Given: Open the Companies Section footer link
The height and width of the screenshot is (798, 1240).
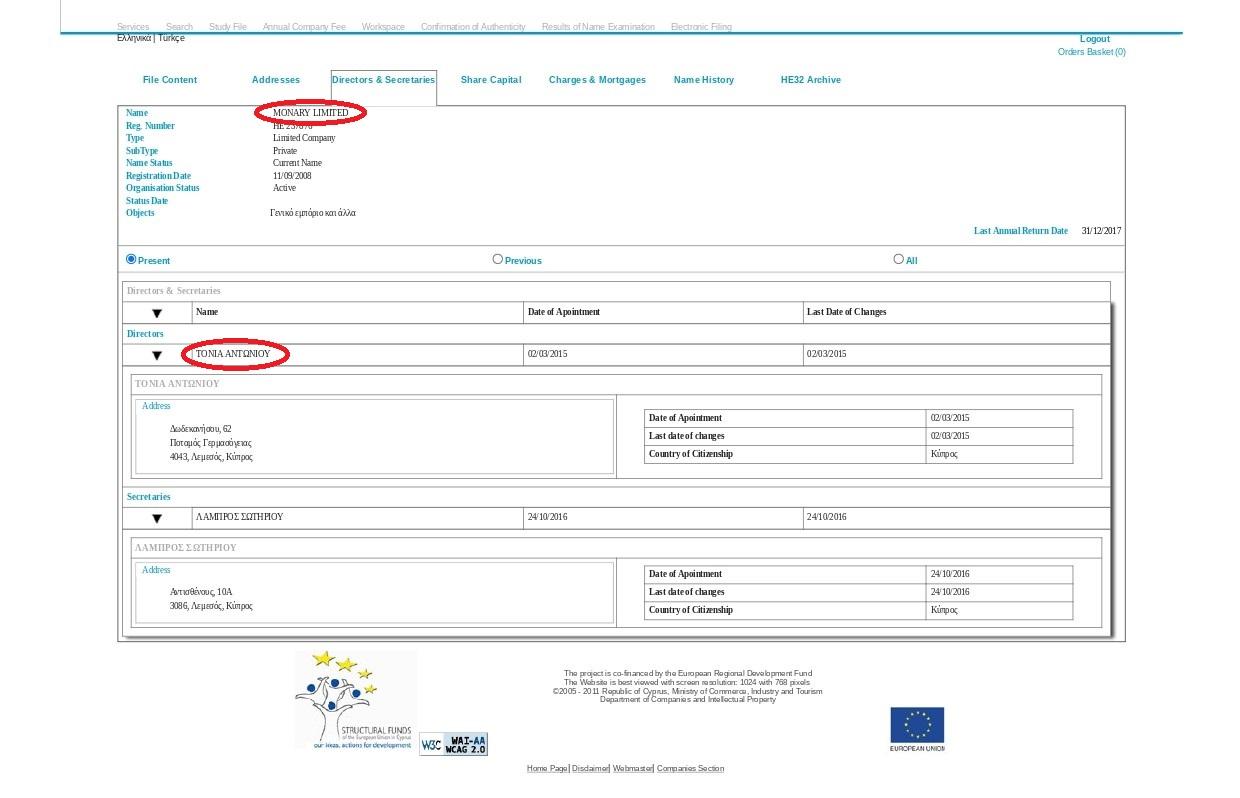Looking at the screenshot, I should pos(690,768).
